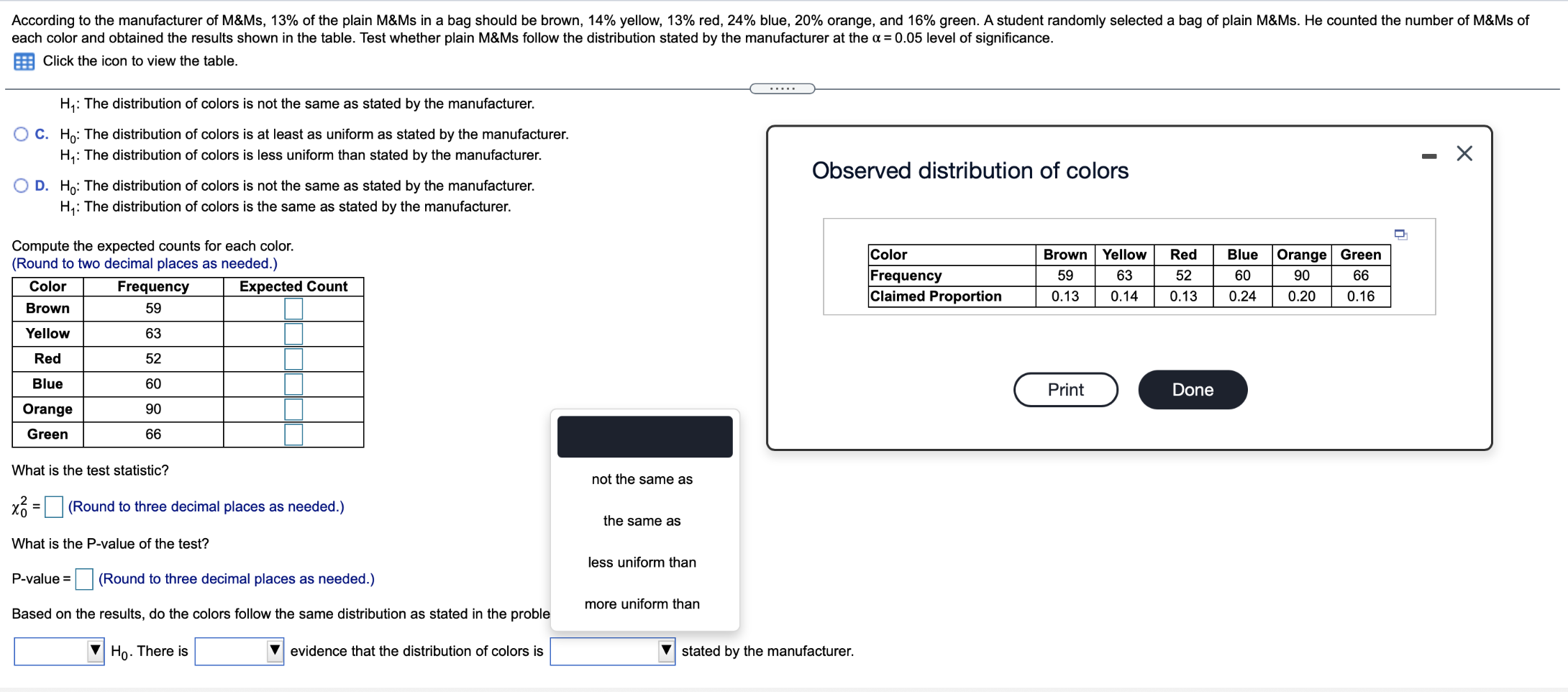Click the chi-square test statistic input box
The height and width of the screenshot is (692, 1568).
54,507
